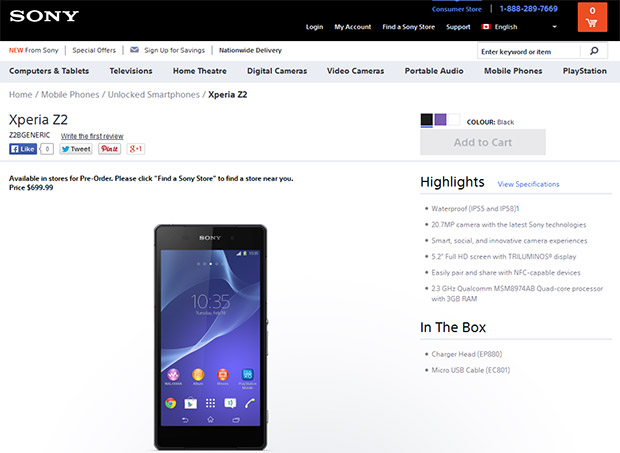Click the Facebook Like button
The width and height of the screenshot is (620, 453).
[23, 149]
